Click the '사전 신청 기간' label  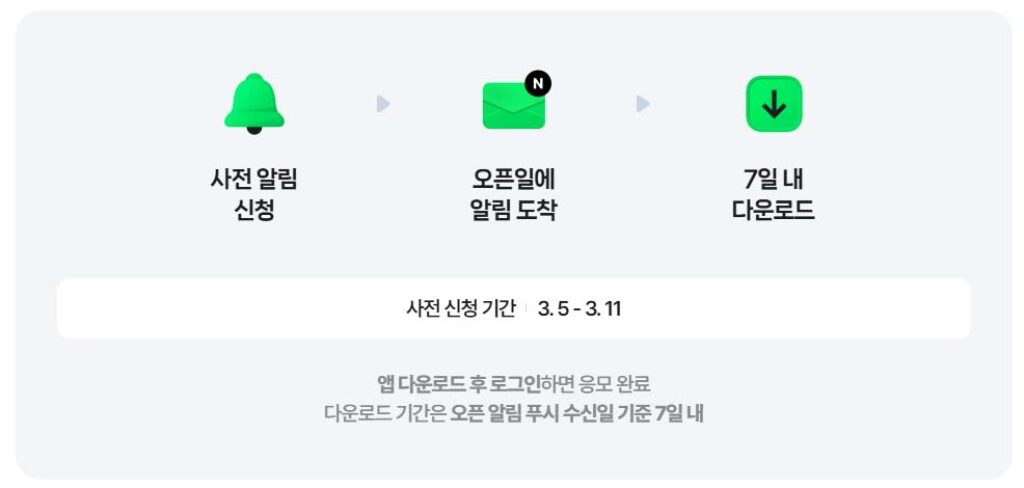coord(461,309)
